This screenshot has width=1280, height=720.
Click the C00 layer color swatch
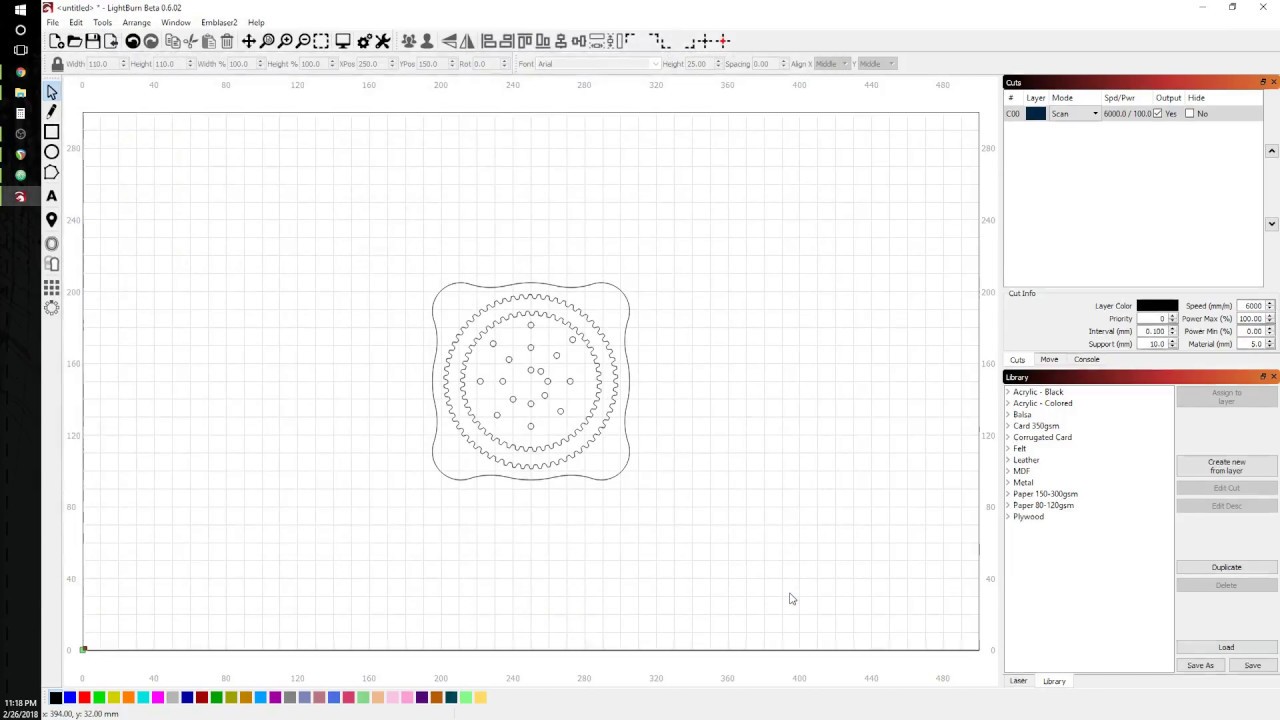tap(1035, 114)
